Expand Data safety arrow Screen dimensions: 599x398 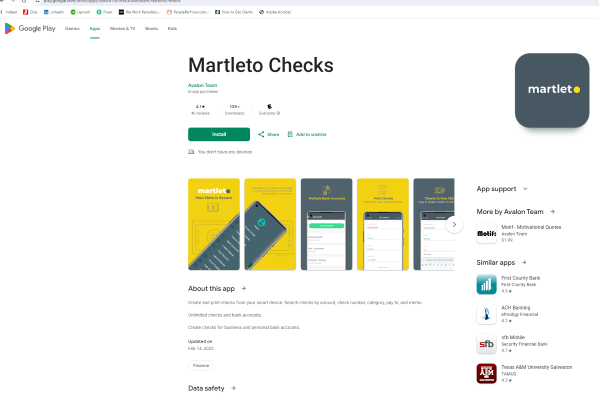click(x=233, y=388)
